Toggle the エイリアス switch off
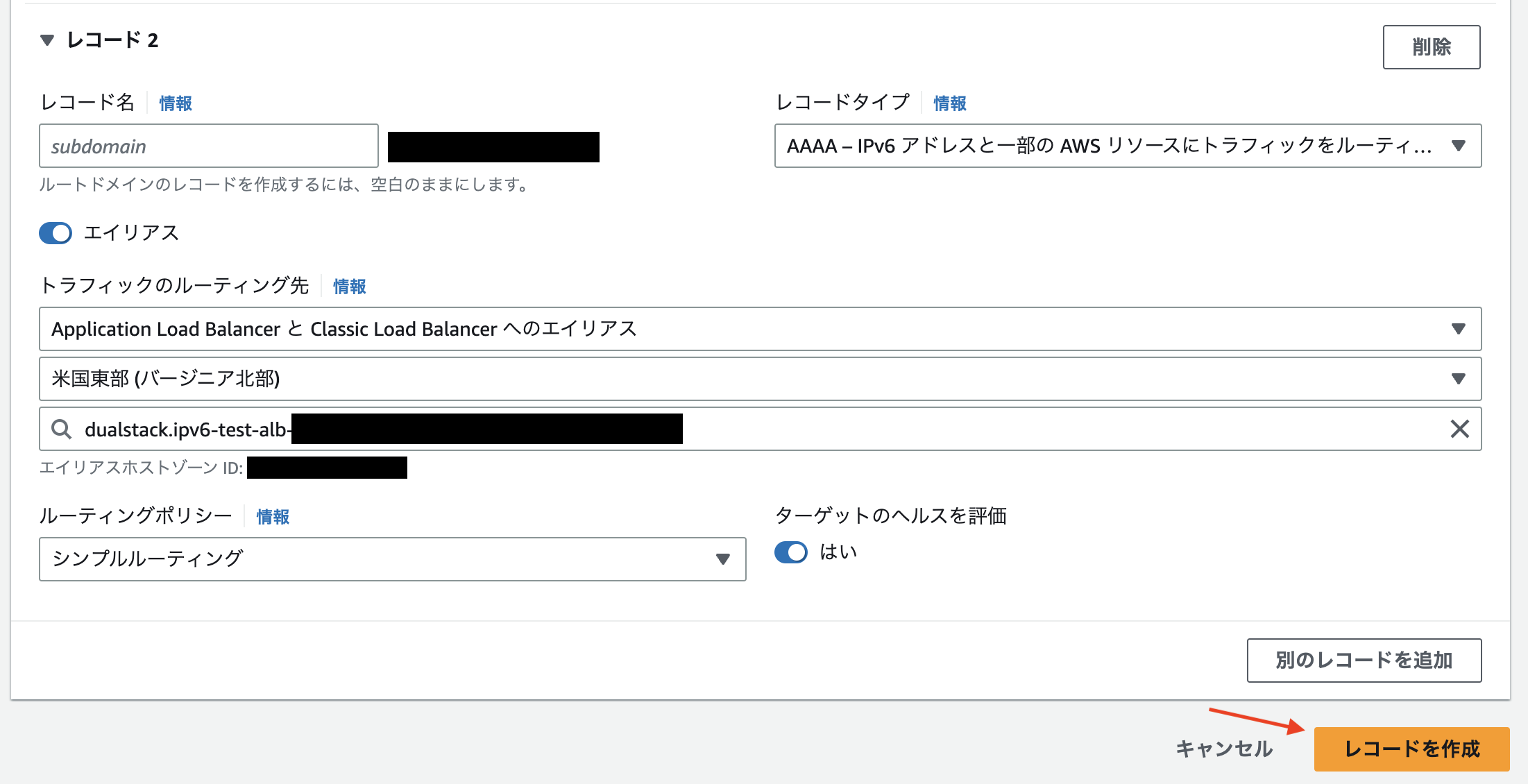1528x784 pixels. 56,233
